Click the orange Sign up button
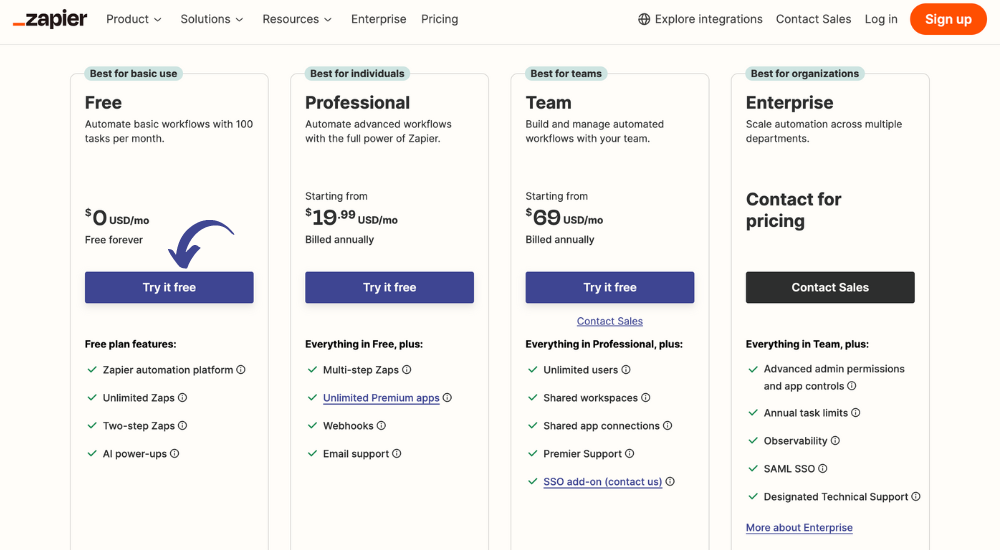The image size is (1000, 550). [948, 19]
